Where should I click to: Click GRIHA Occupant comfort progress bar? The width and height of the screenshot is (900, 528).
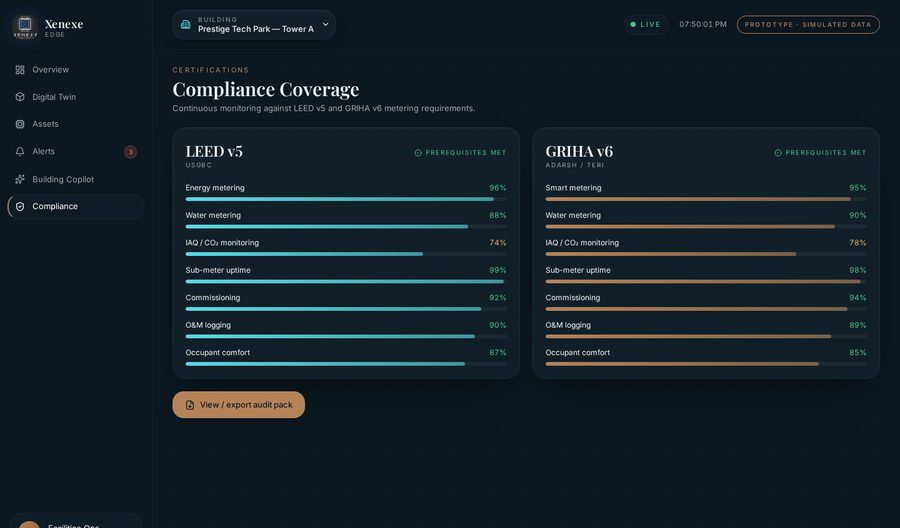[706, 364]
